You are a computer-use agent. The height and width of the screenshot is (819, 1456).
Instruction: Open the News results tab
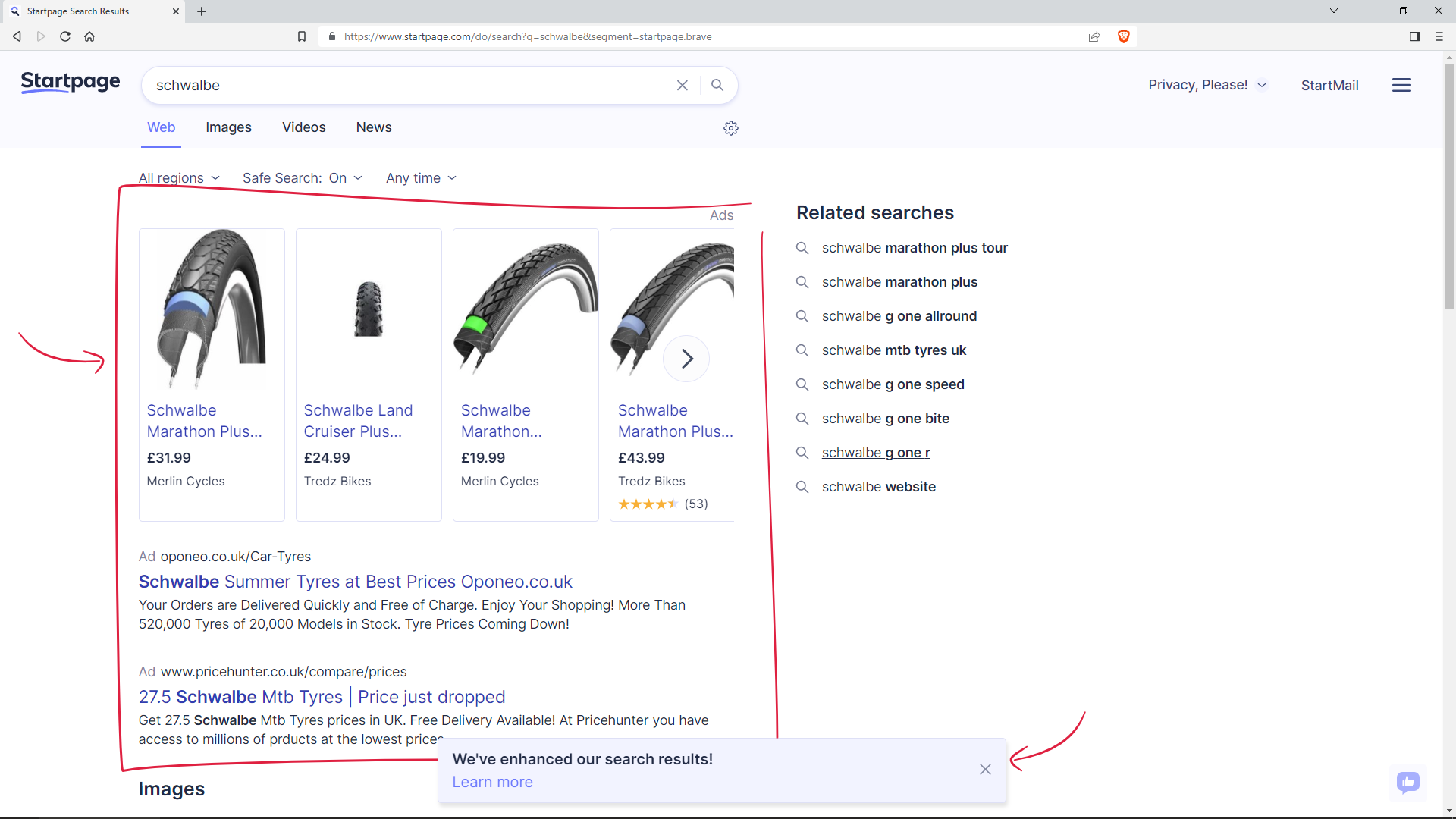(x=373, y=127)
